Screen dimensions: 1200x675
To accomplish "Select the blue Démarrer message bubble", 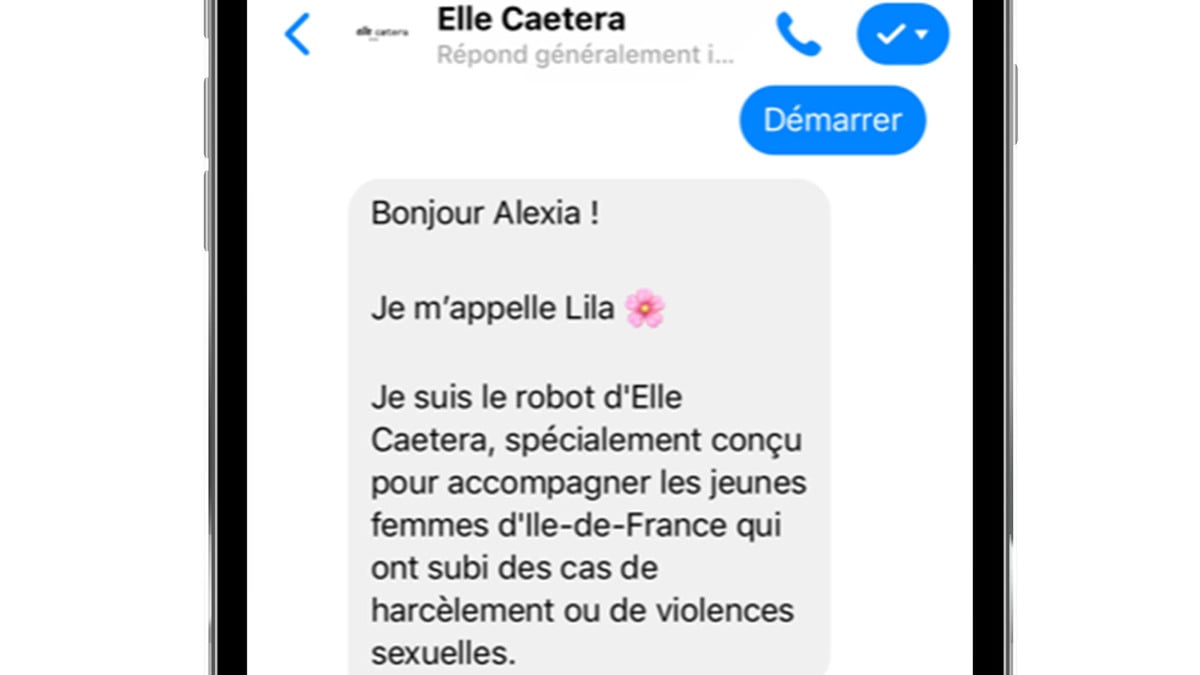I will [x=832, y=120].
